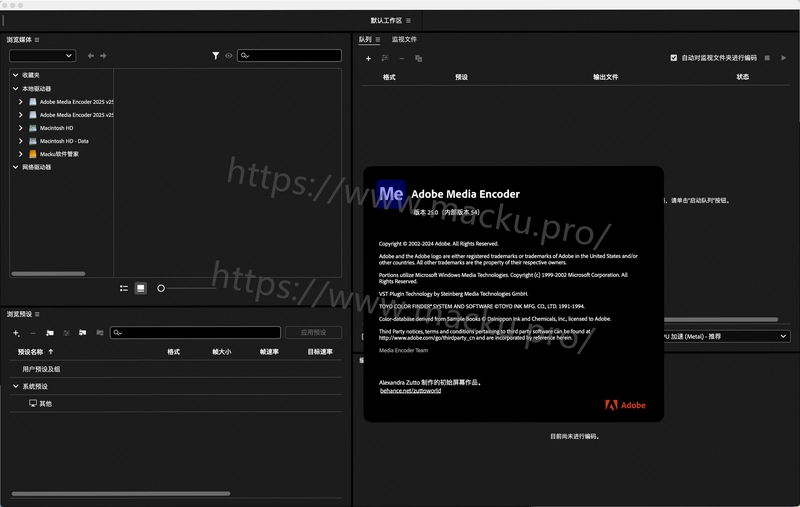Select the Macintosh HD - Data drive icon
The image size is (800, 507).
pos(33,141)
